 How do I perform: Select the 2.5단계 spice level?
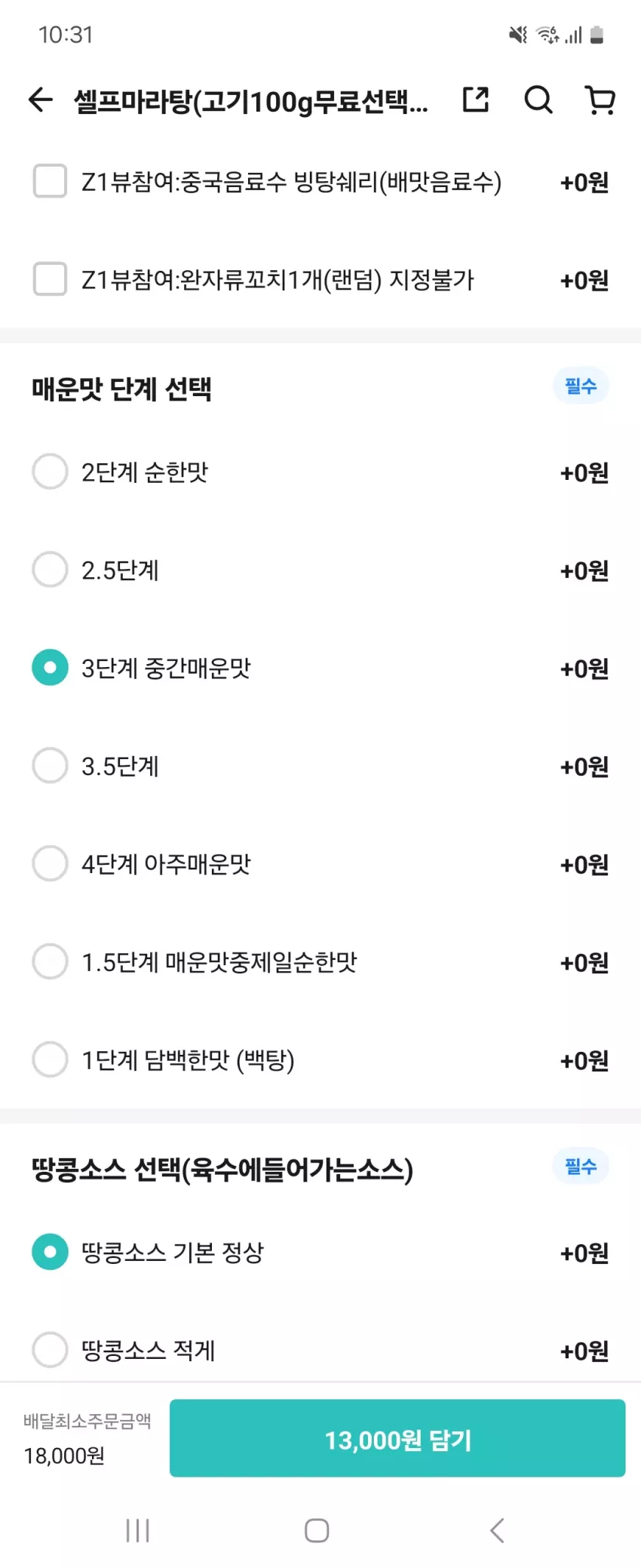tap(320, 570)
